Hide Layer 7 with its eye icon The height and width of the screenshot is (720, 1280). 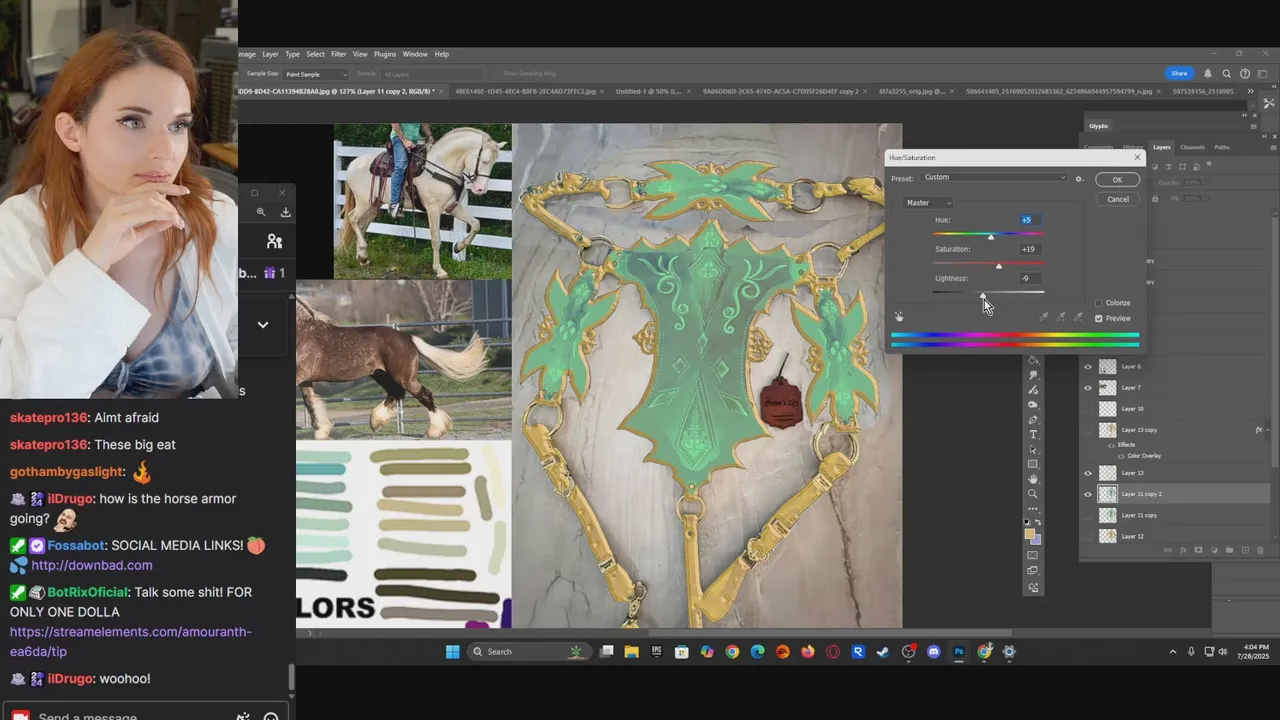[x=1088, y=388]
